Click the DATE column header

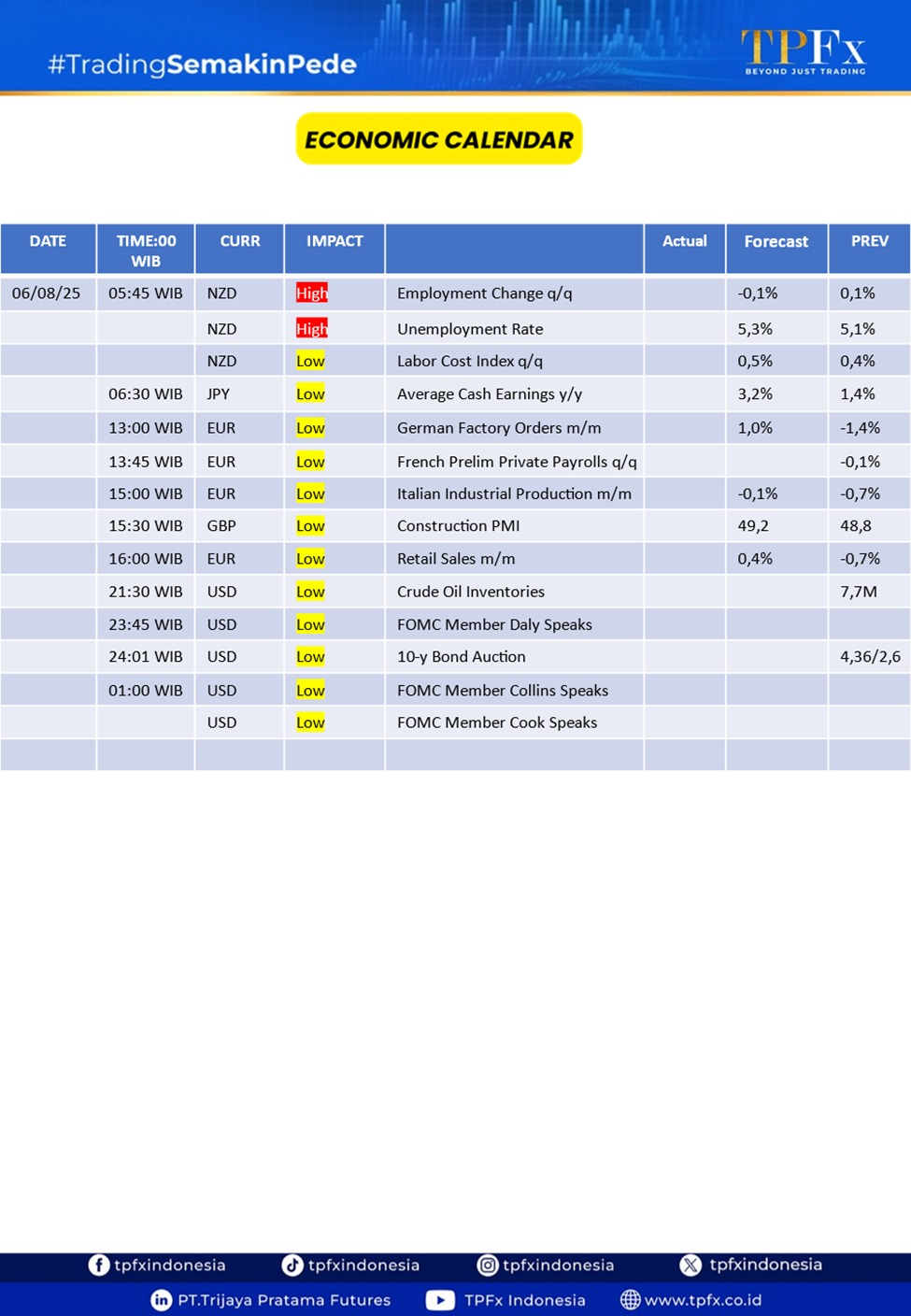click(48, 249)
